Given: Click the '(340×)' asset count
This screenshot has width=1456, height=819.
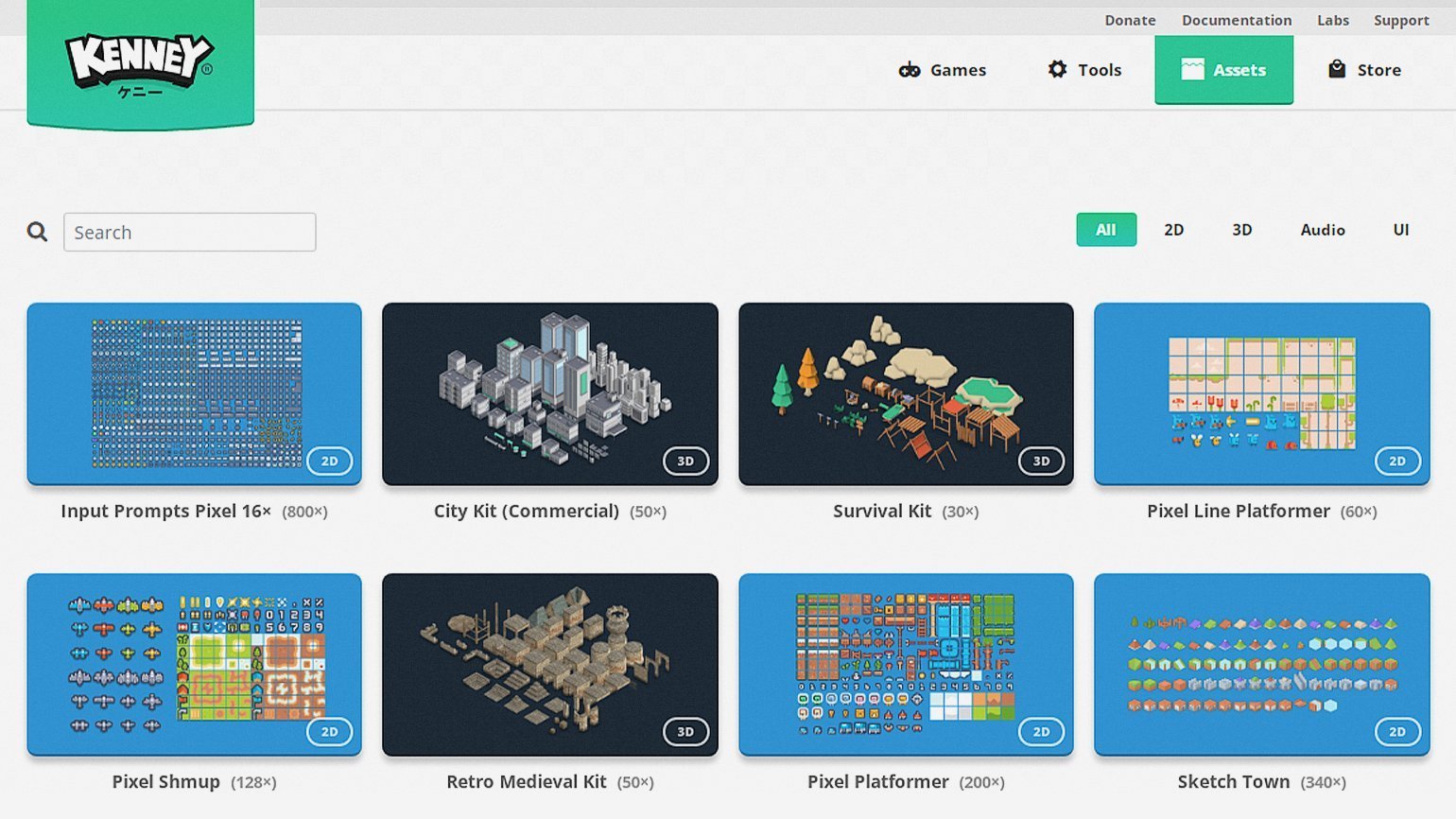Looking at the screenshot, I should 1324,782.
